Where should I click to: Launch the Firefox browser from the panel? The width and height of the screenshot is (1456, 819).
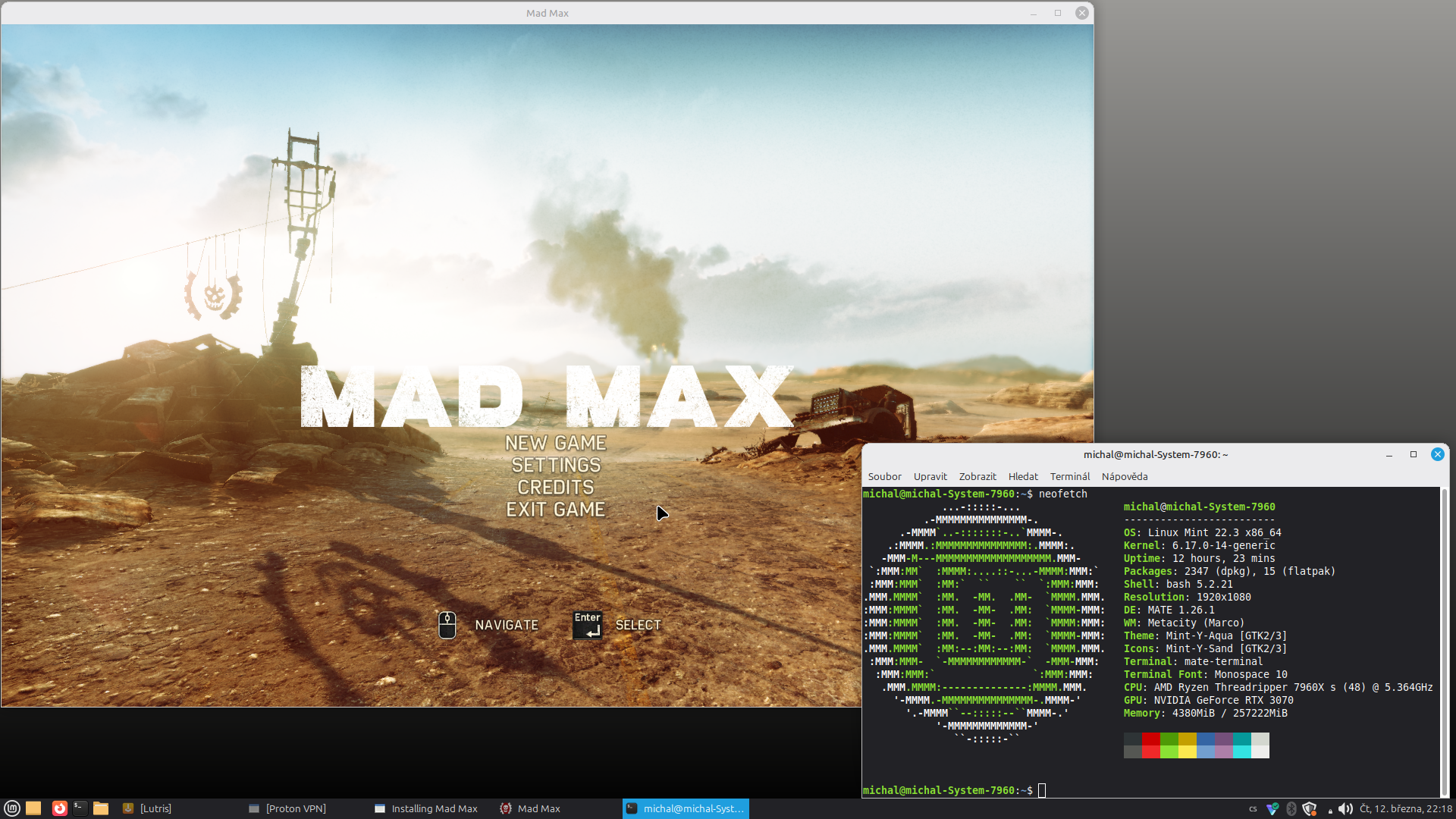[x=59, y=808]
